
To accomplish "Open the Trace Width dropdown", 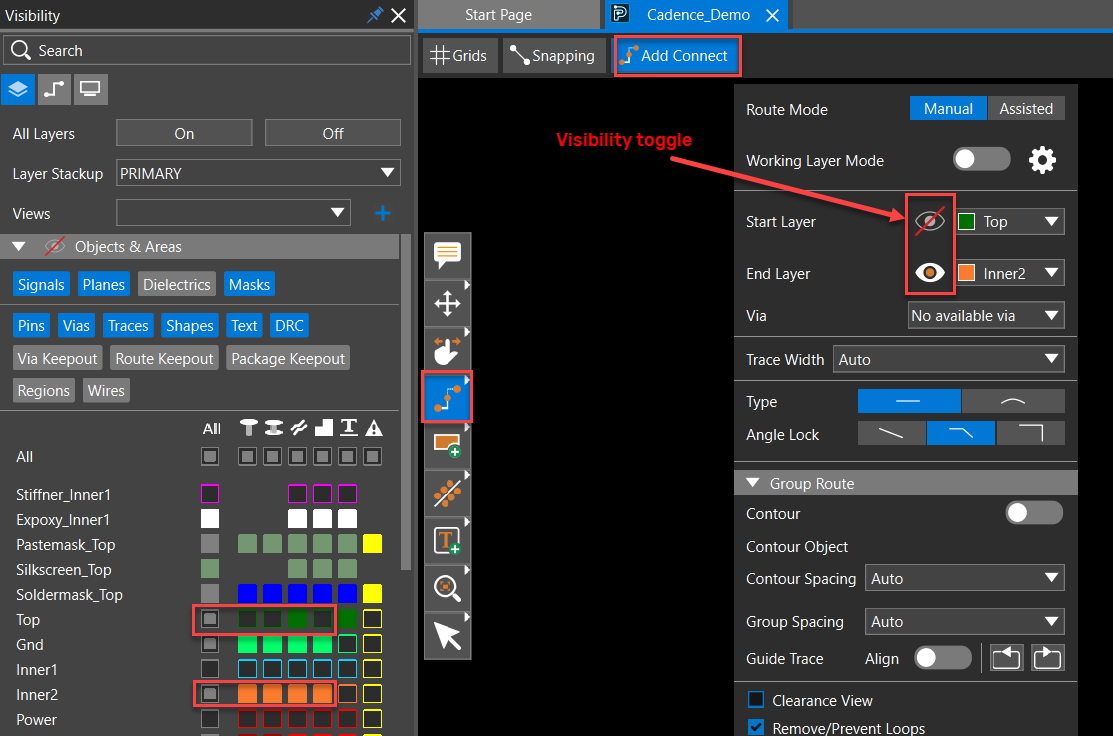I will (x=948, y=359).
